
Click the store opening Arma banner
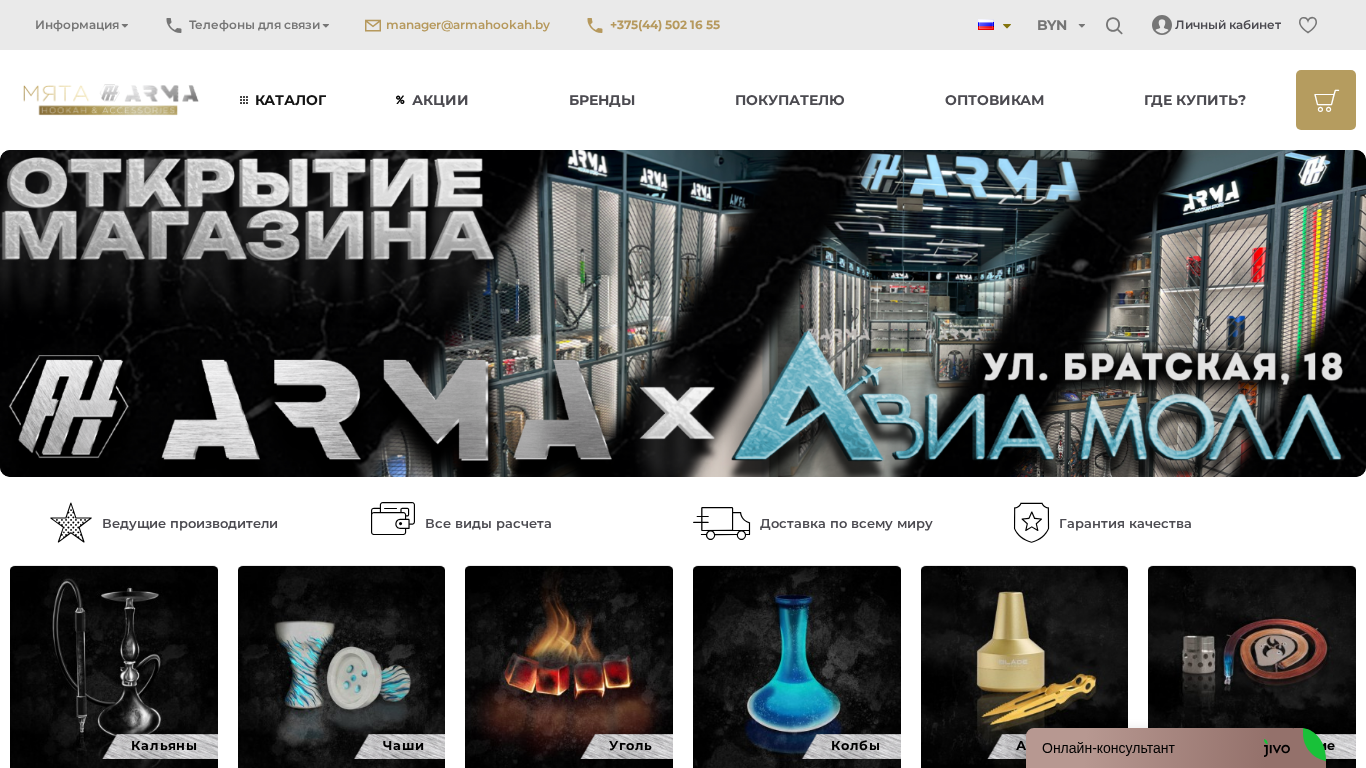(683, 313)
